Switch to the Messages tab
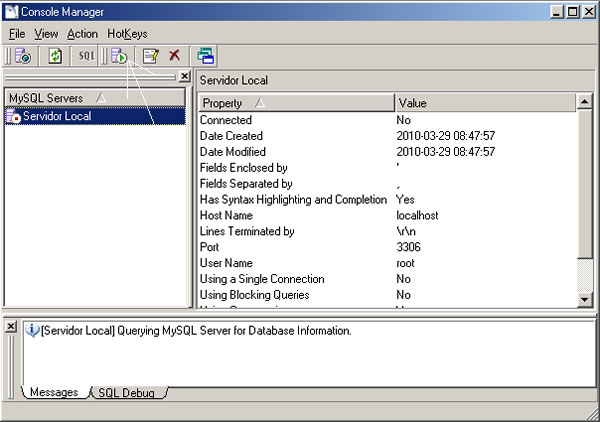Viewport: 600px width, 422px height. pyautogui.click(x=54, y=392)
